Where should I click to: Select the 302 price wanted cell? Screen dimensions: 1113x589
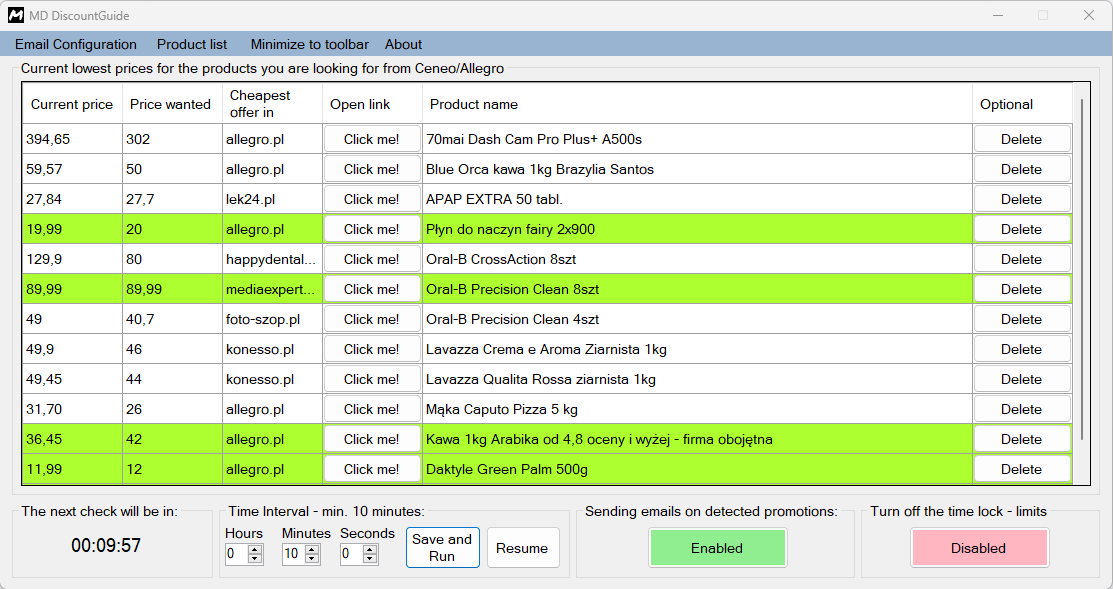(172, 139)
